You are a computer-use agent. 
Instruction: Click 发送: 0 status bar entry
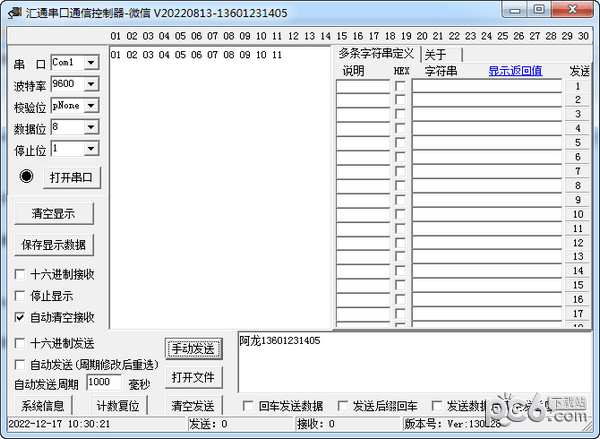240,424
